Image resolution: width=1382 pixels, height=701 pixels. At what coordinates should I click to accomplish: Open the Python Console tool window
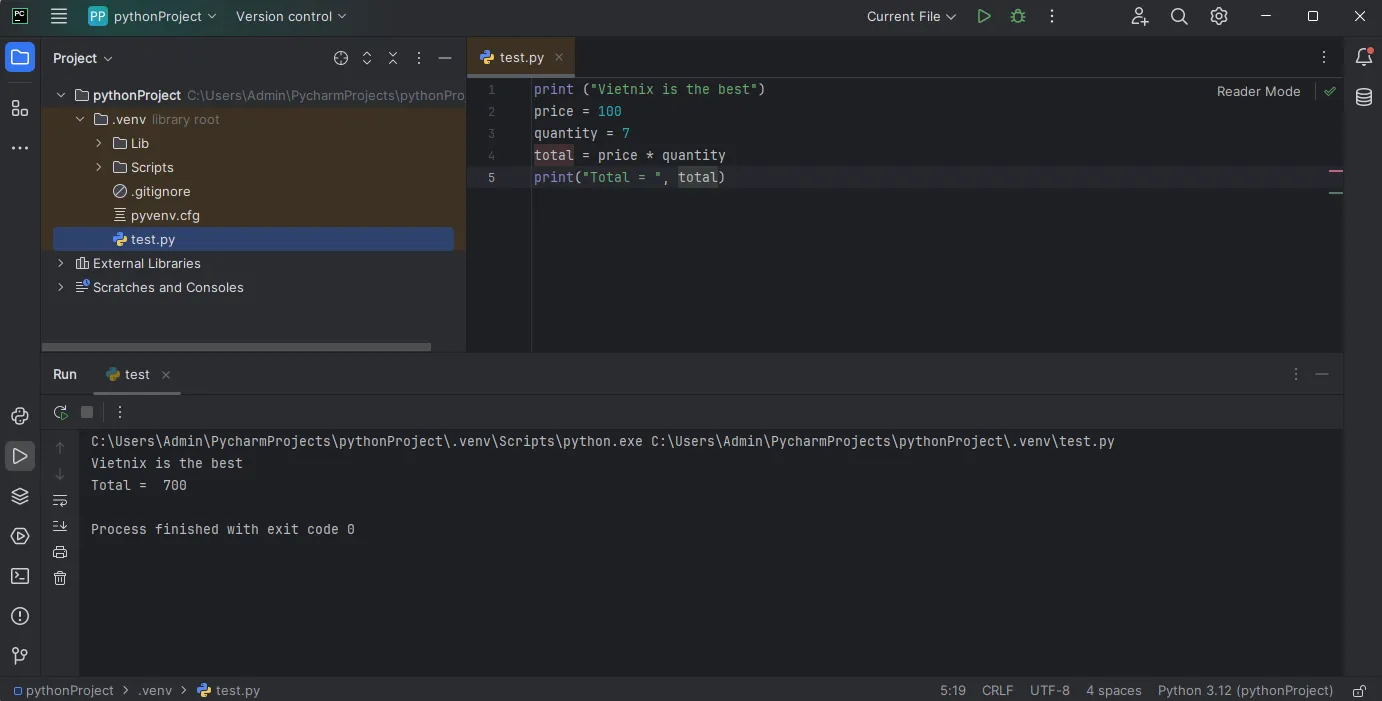click(x=20, y=414)
